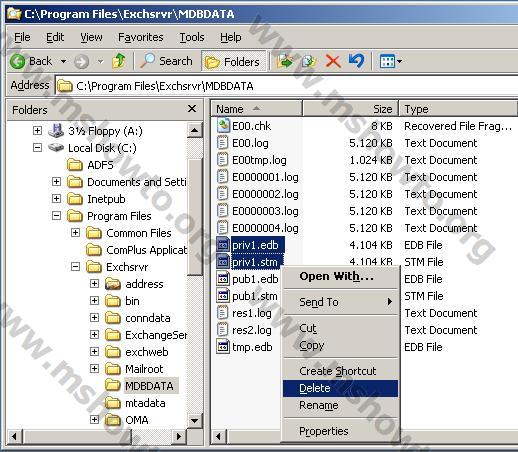This screenshot has width=518, height=452.
Task: Expand the bin folder node
Action: click(94, 300)
